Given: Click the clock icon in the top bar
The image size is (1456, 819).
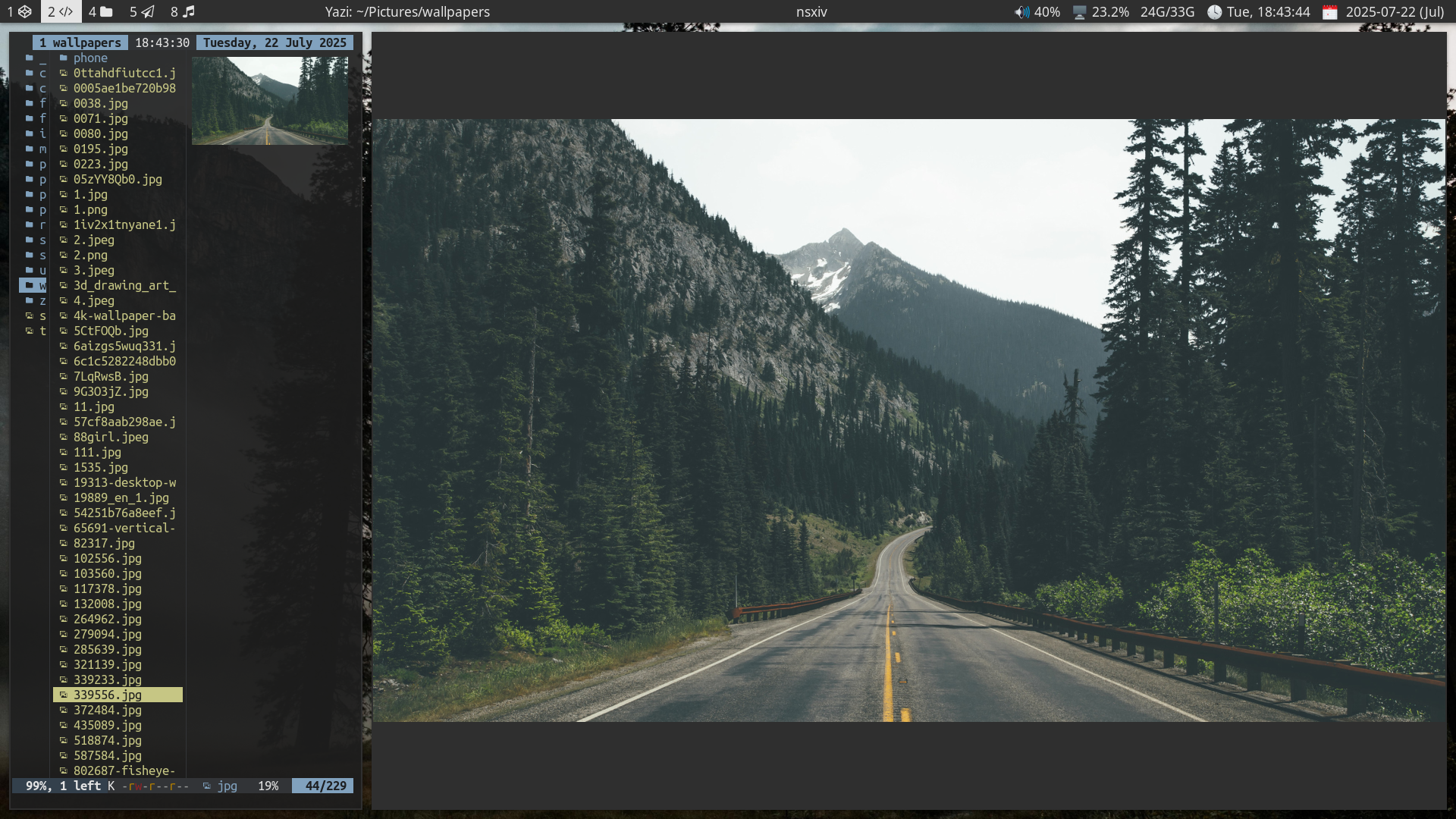Looking at the screenshot, I should tap(1214, 12).
